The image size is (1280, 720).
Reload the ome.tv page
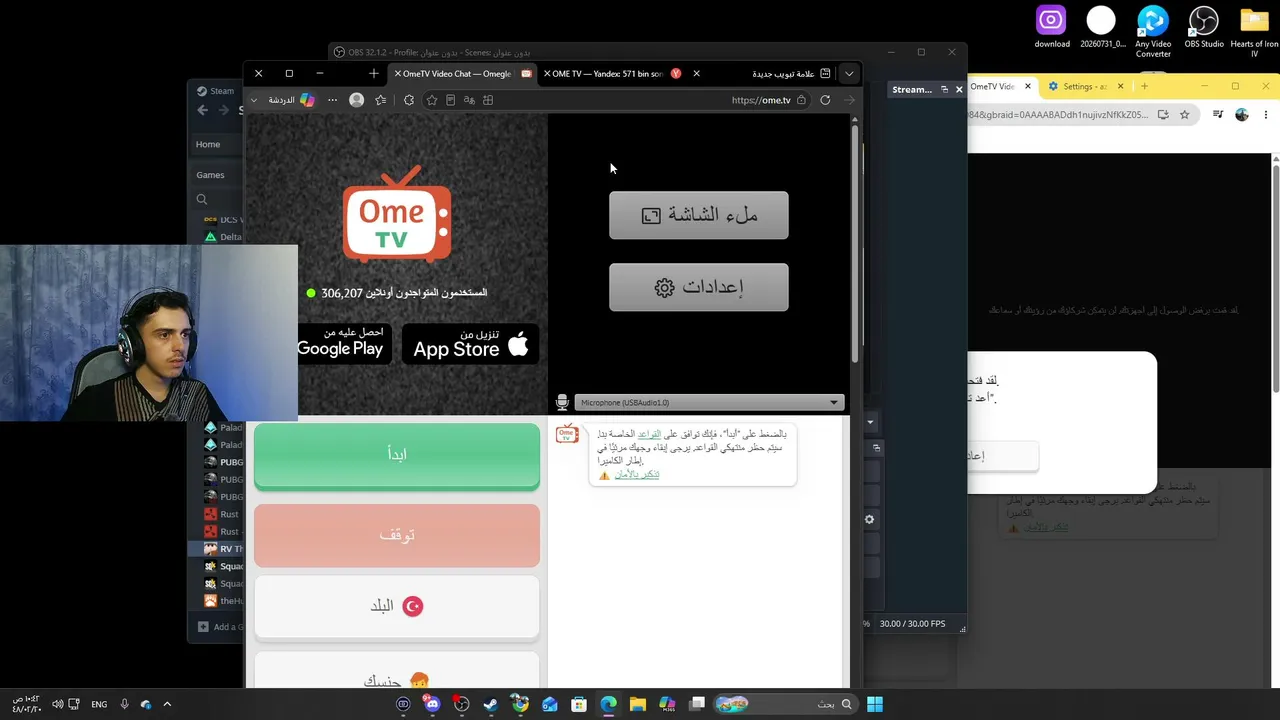(x=825, y=100)
